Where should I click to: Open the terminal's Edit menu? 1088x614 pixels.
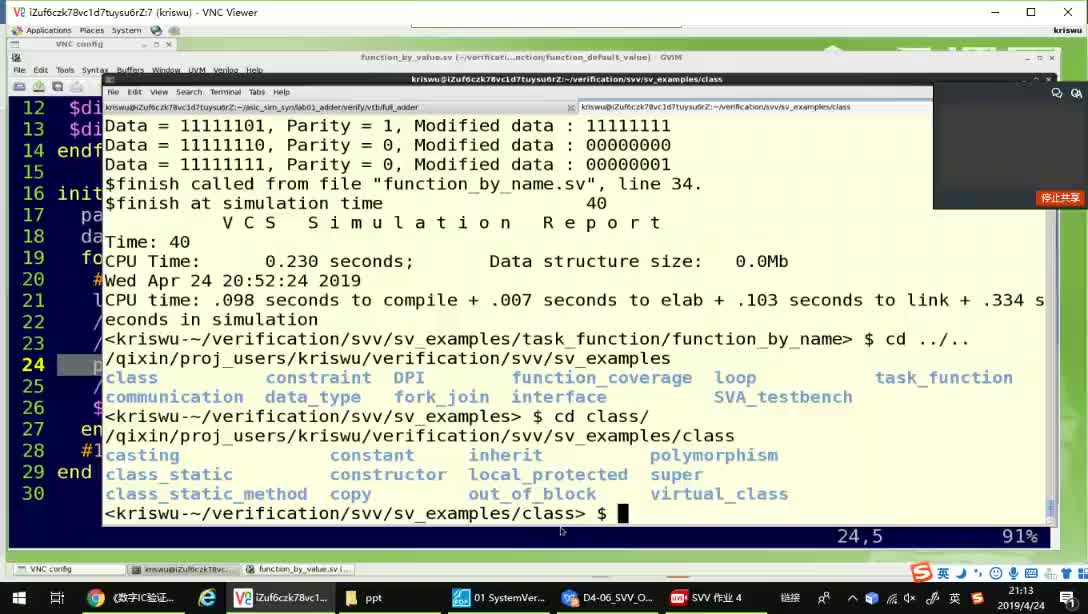[135, 92]
